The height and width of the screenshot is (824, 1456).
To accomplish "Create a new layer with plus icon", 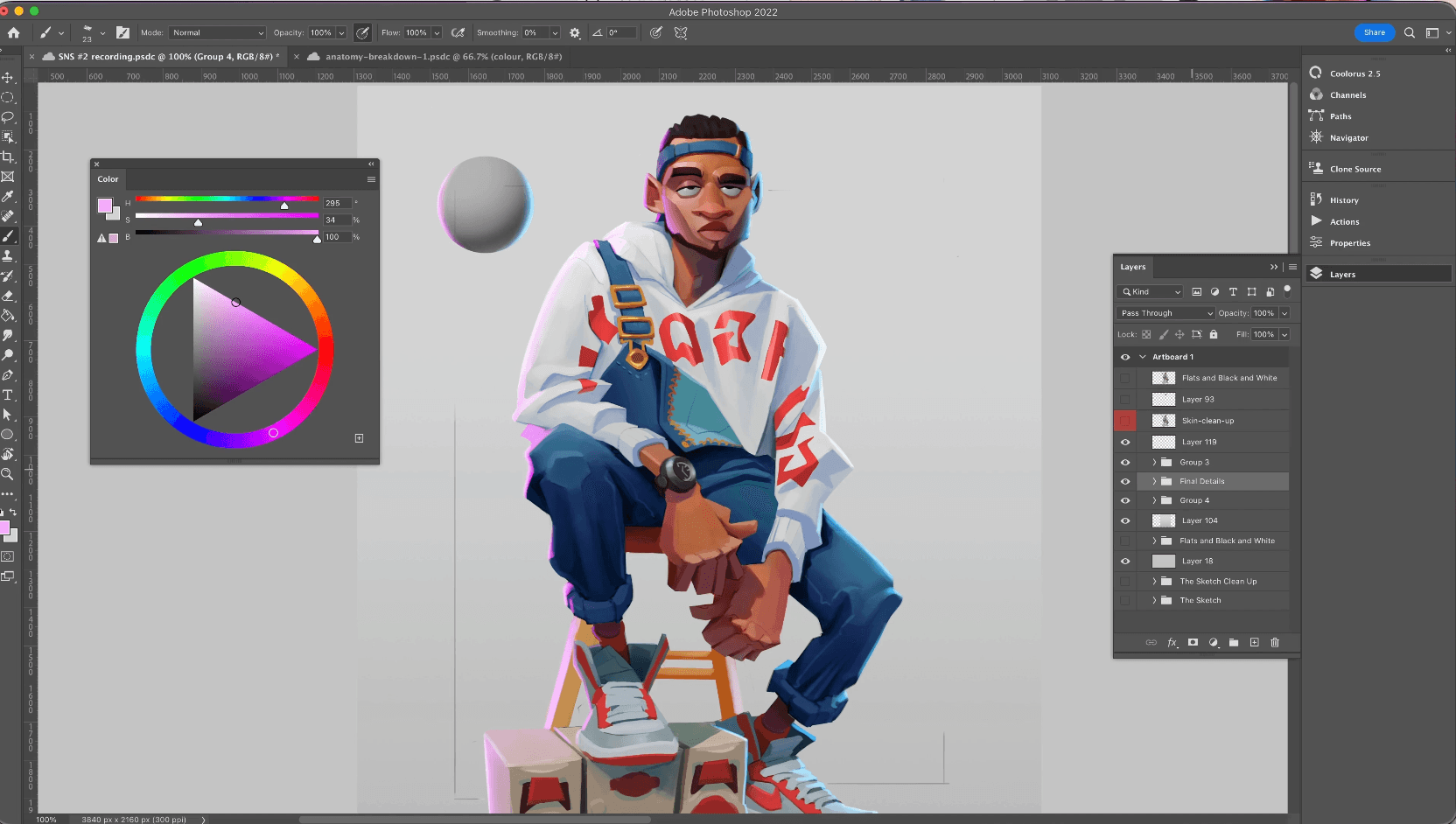I will point(1254,642).
